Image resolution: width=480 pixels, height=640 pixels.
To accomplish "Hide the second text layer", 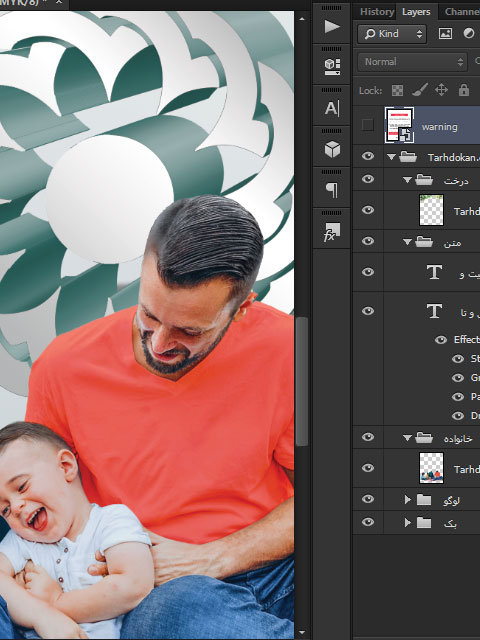I will (x=368, y=311).
